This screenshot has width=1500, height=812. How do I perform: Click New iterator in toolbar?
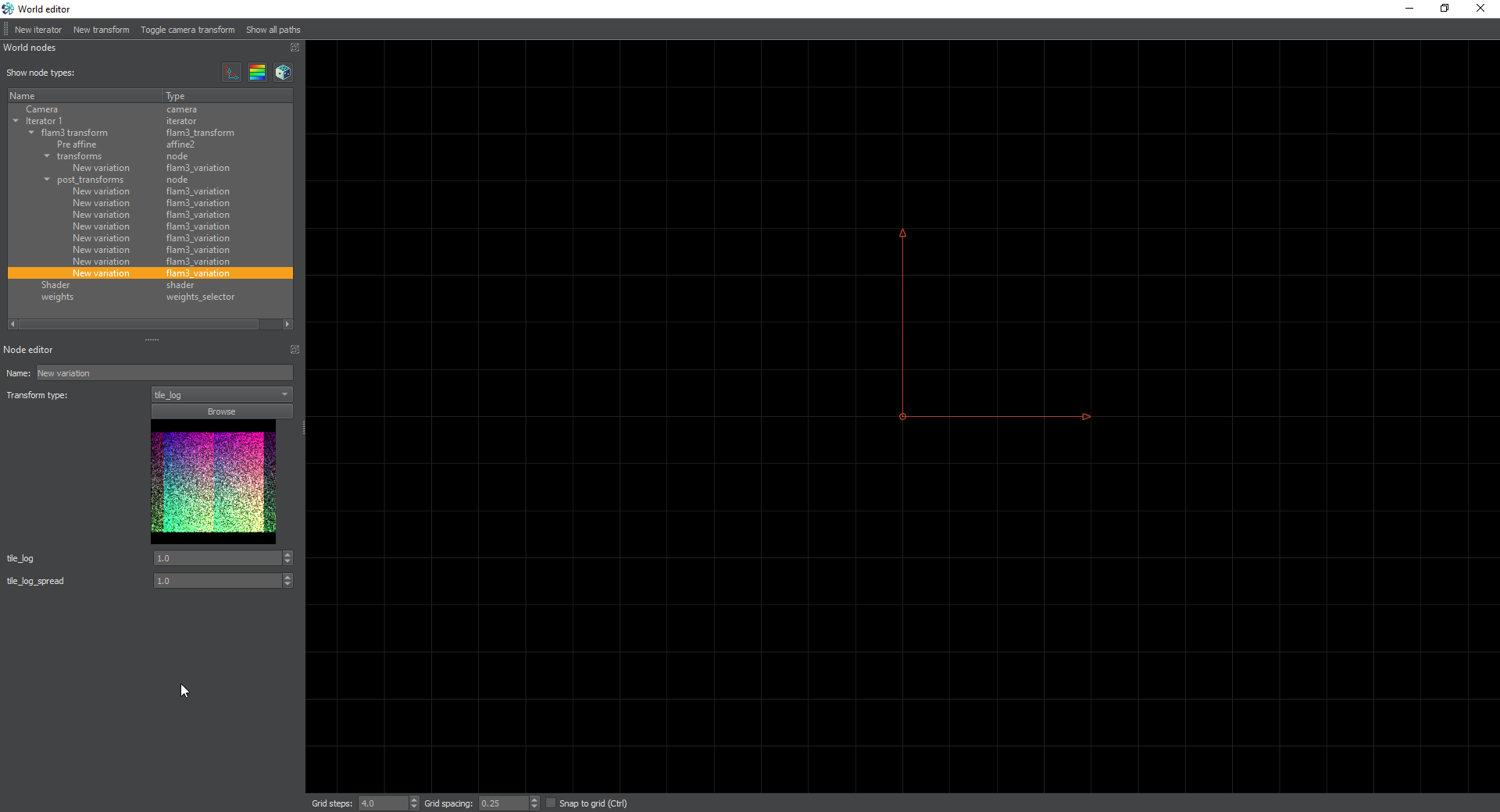(38, 30)
